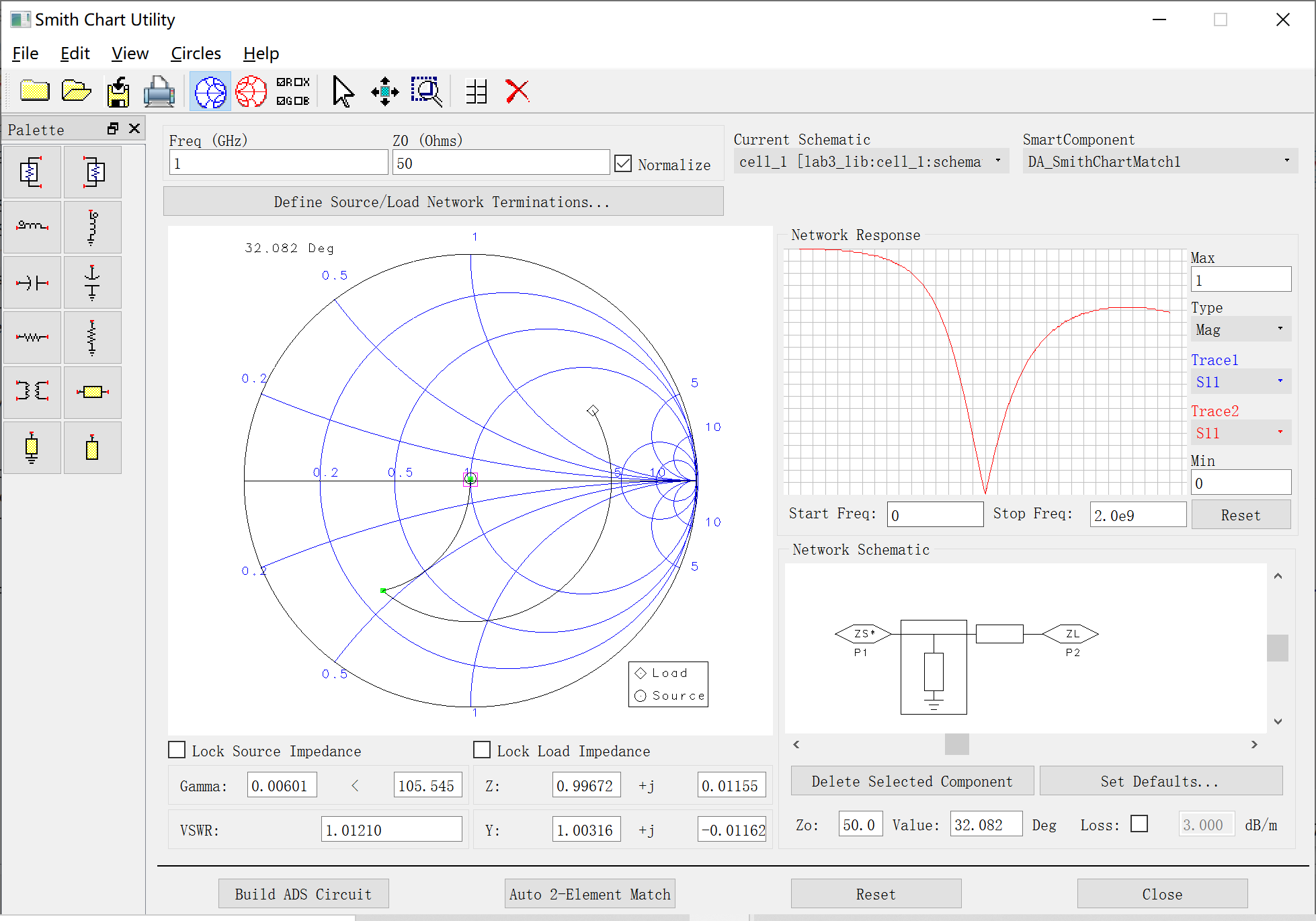
Task: Open the Circles menu
Action: pos(196,54)
